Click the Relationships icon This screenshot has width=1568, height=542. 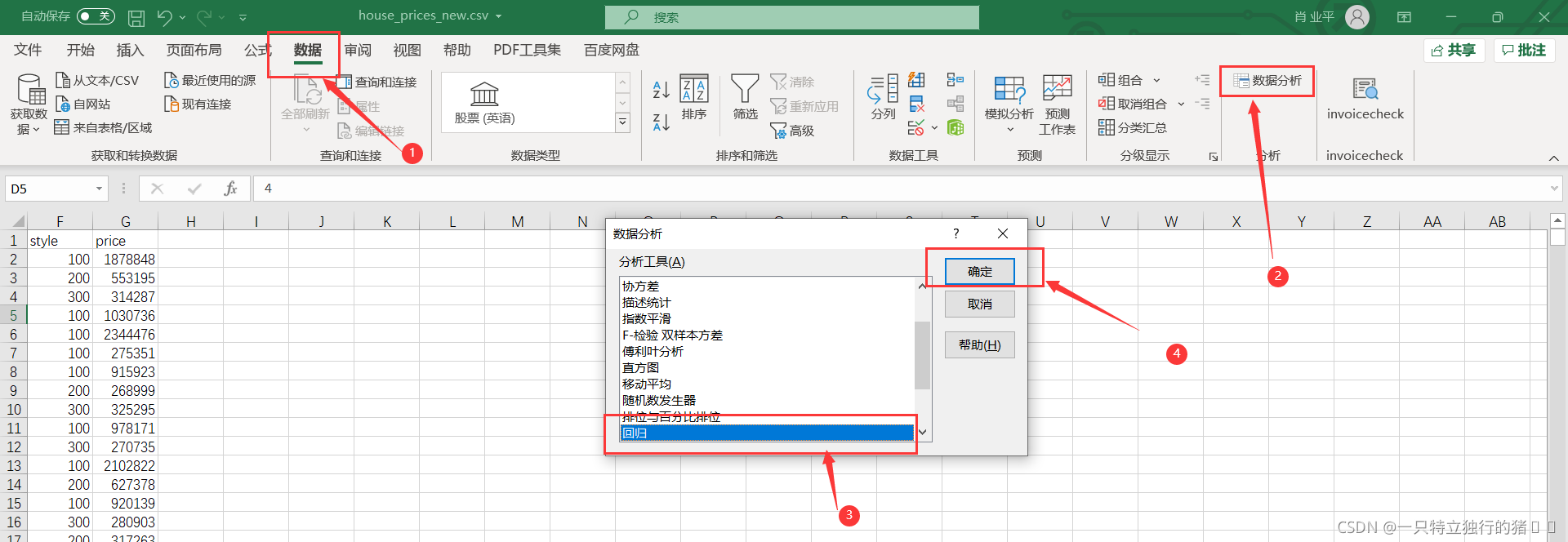[955, 104]
